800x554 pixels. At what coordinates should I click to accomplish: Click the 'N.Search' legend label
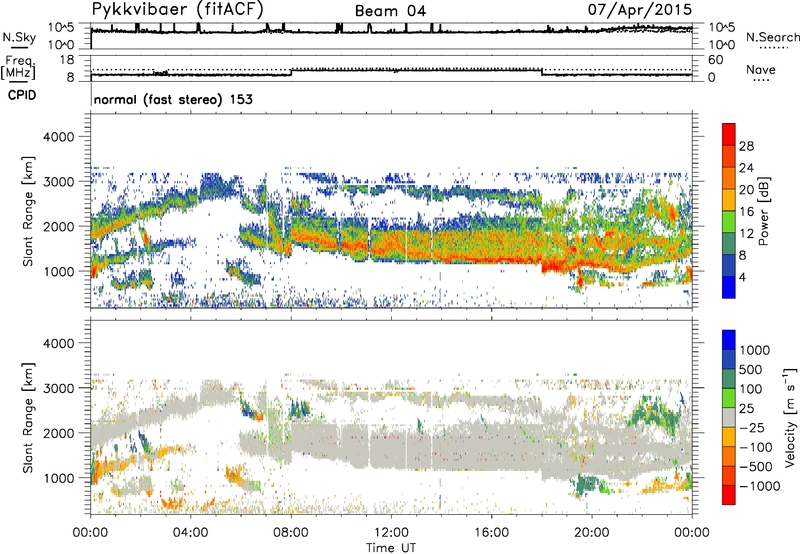[772, 37]
